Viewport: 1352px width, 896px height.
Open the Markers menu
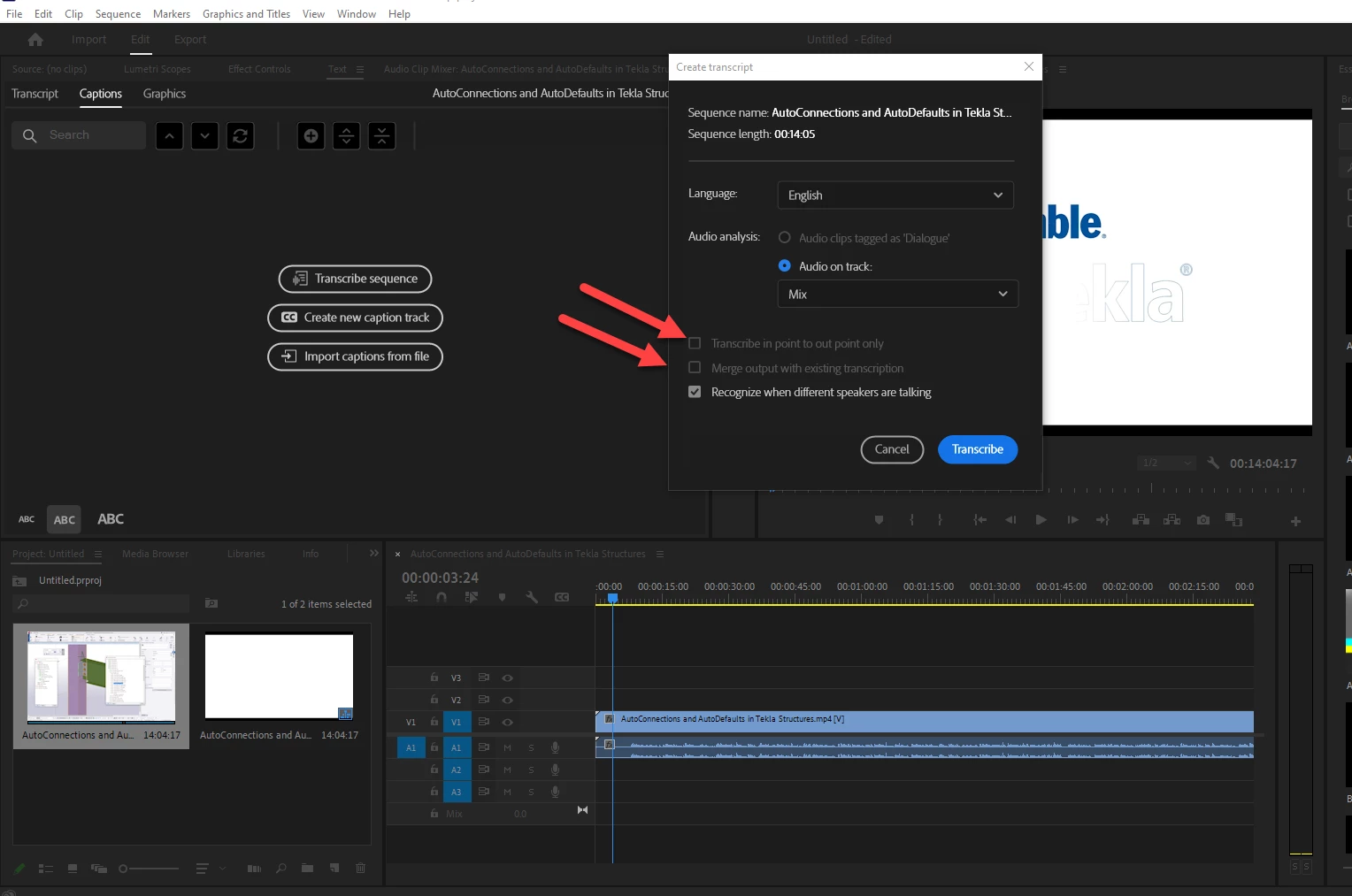pos(172,14)
